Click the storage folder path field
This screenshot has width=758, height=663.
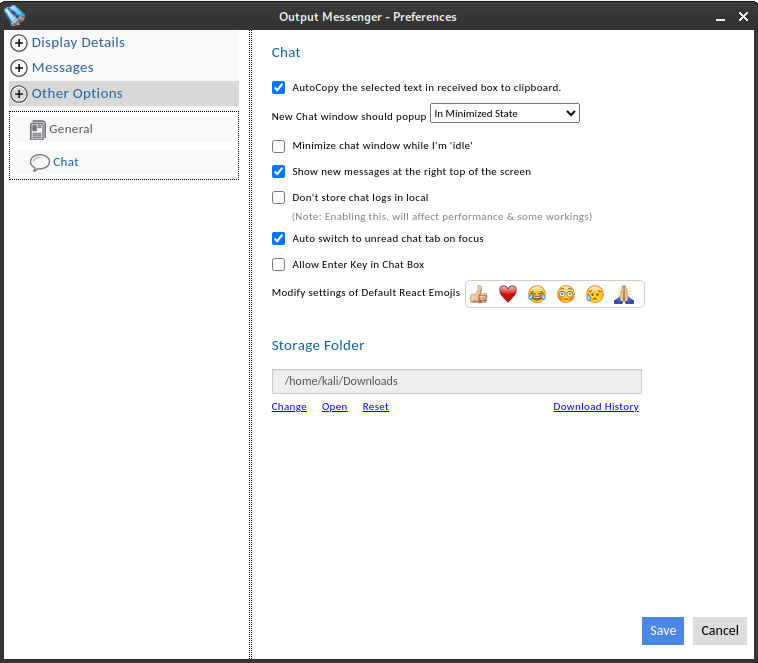(457, 382)
